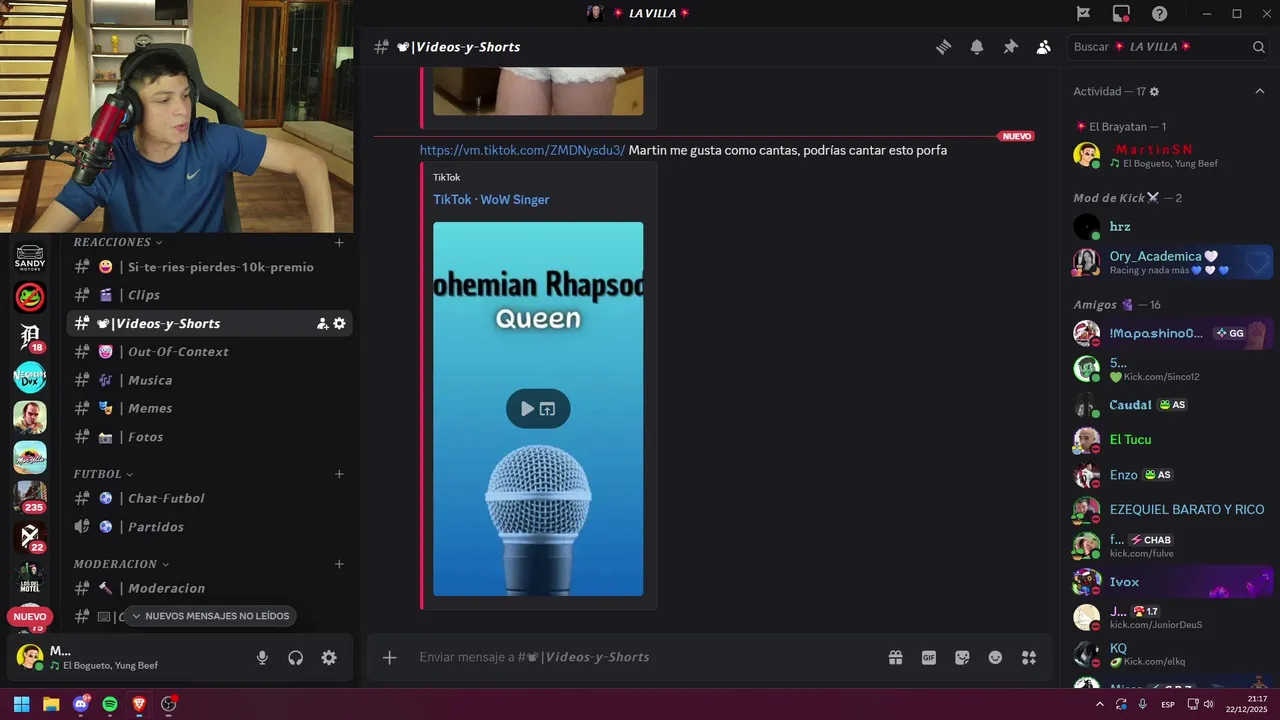
Task: Open Activity settings gear next to Actividad
Action: (x=1154, y=91)
